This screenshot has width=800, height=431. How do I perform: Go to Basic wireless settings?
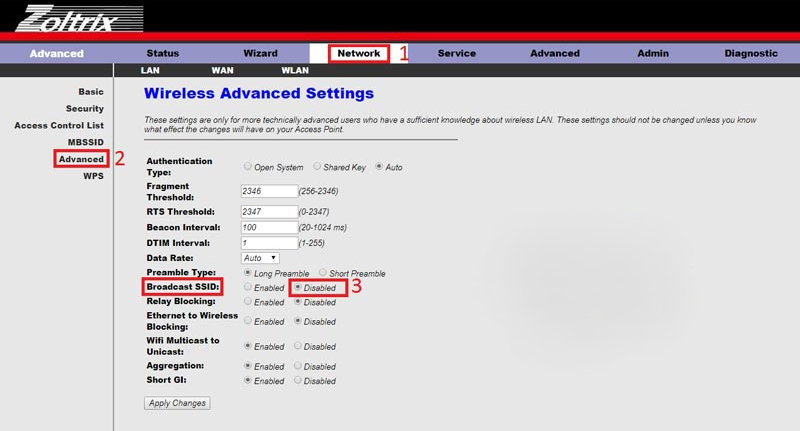91,92
